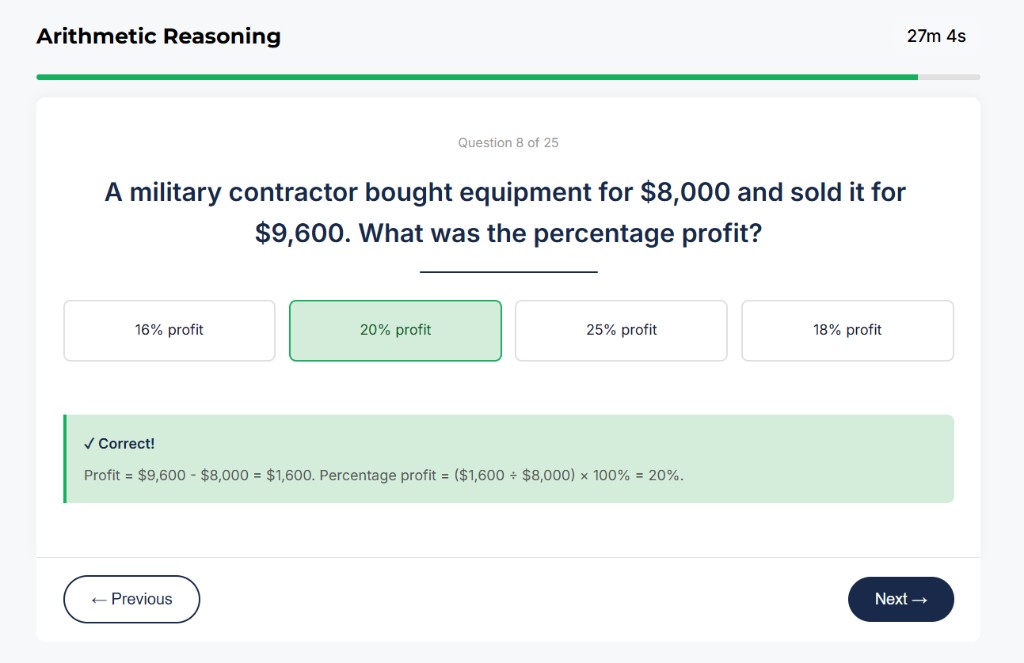Click the left arrow in Previous button
Screen dimensions: 1024x663
click(x=98, y=599)
